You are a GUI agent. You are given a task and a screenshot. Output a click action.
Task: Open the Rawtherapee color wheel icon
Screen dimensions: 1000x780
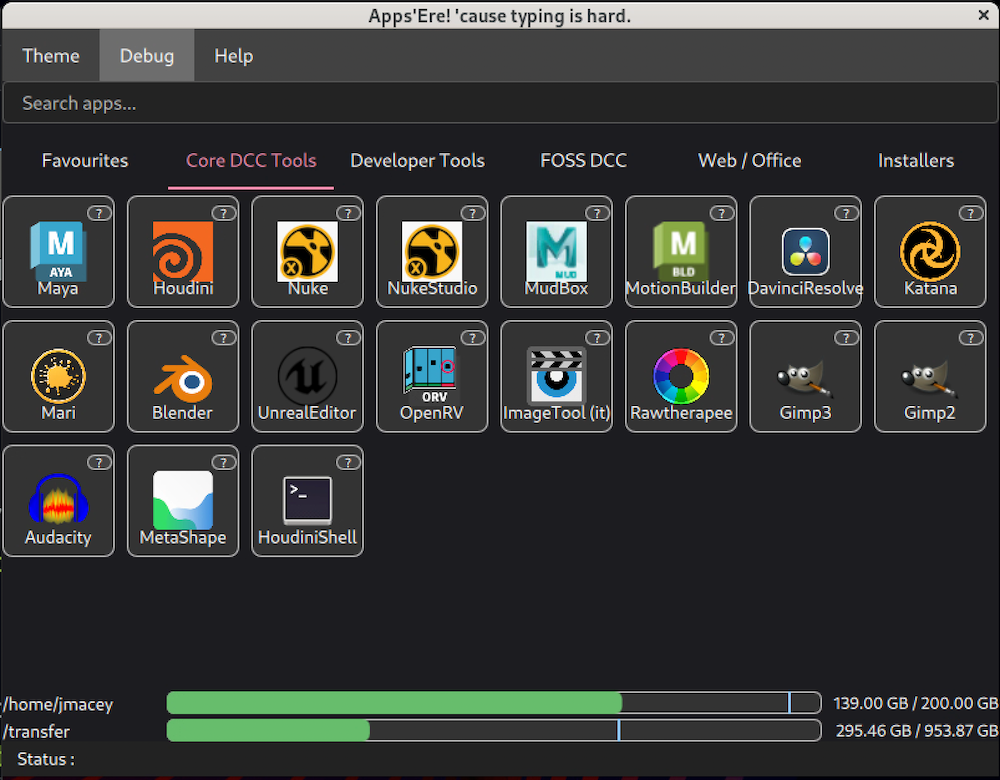(x=681, y=375)
